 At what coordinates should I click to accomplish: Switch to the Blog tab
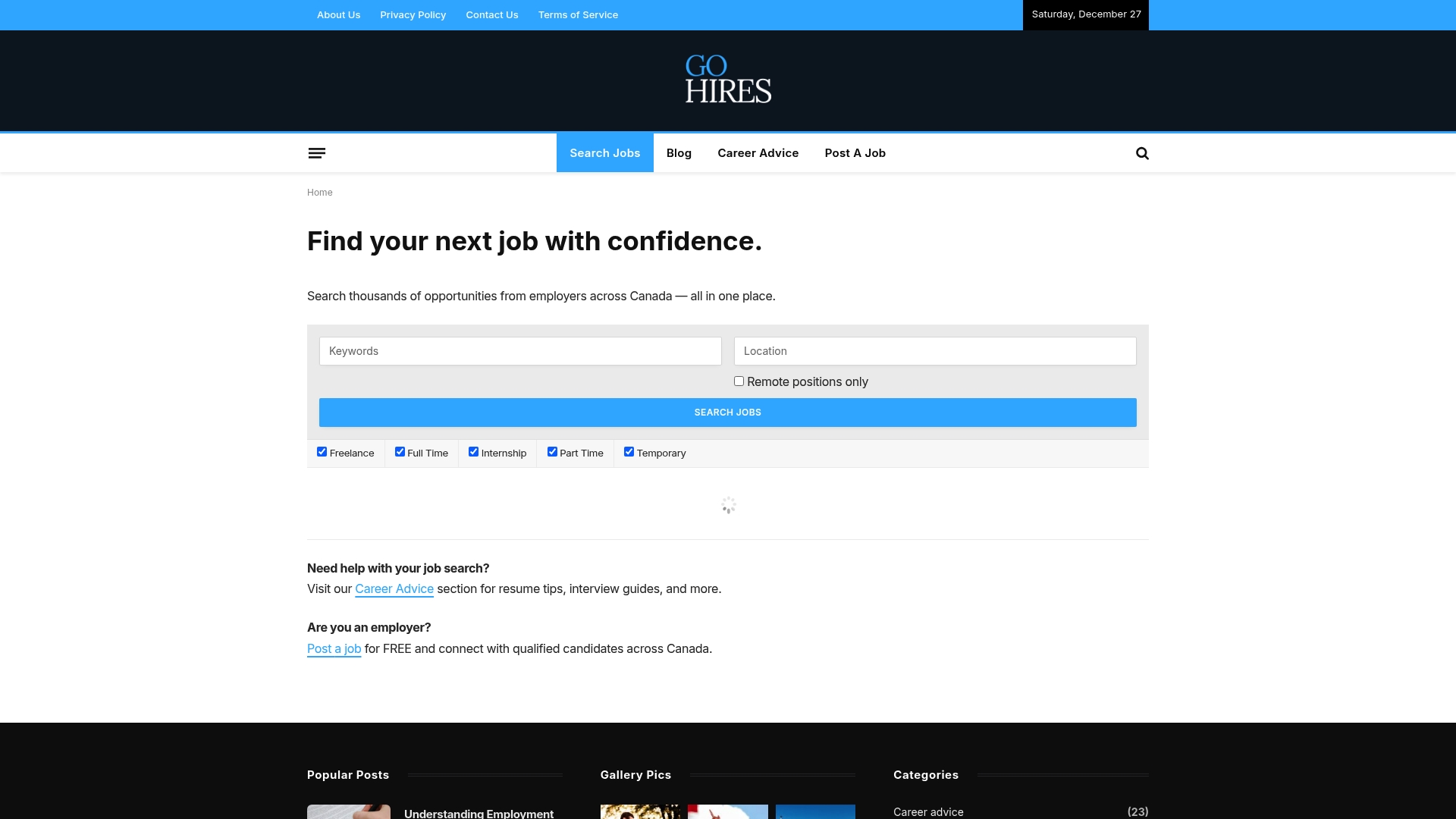pyautogui.click(x=678, y=152)
